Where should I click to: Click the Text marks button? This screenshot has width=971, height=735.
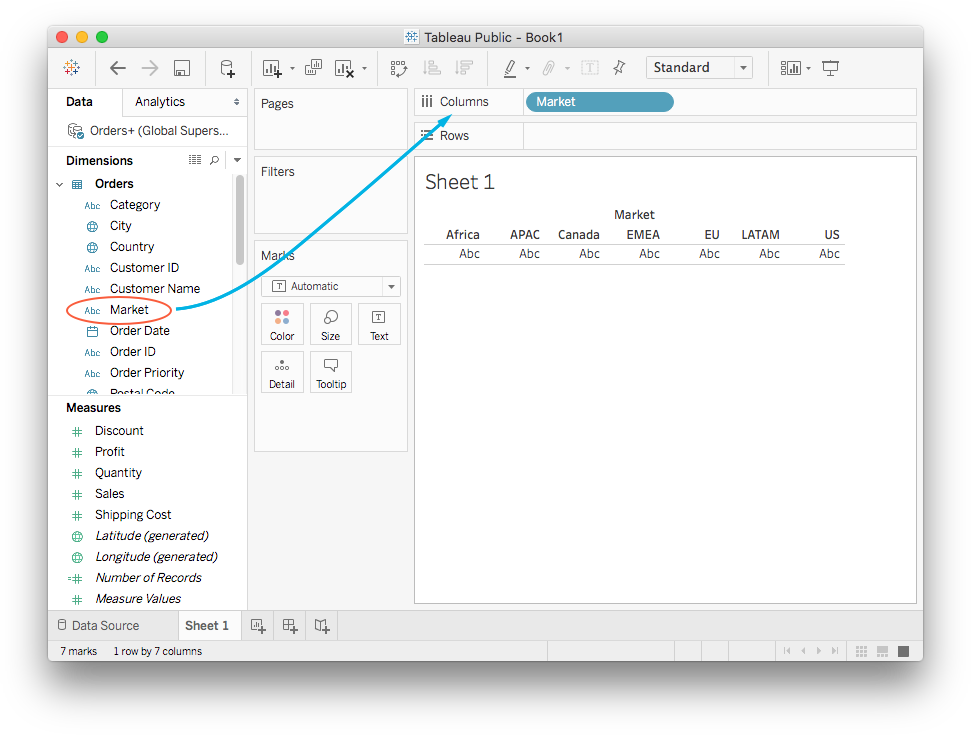(x=379, y=324)
